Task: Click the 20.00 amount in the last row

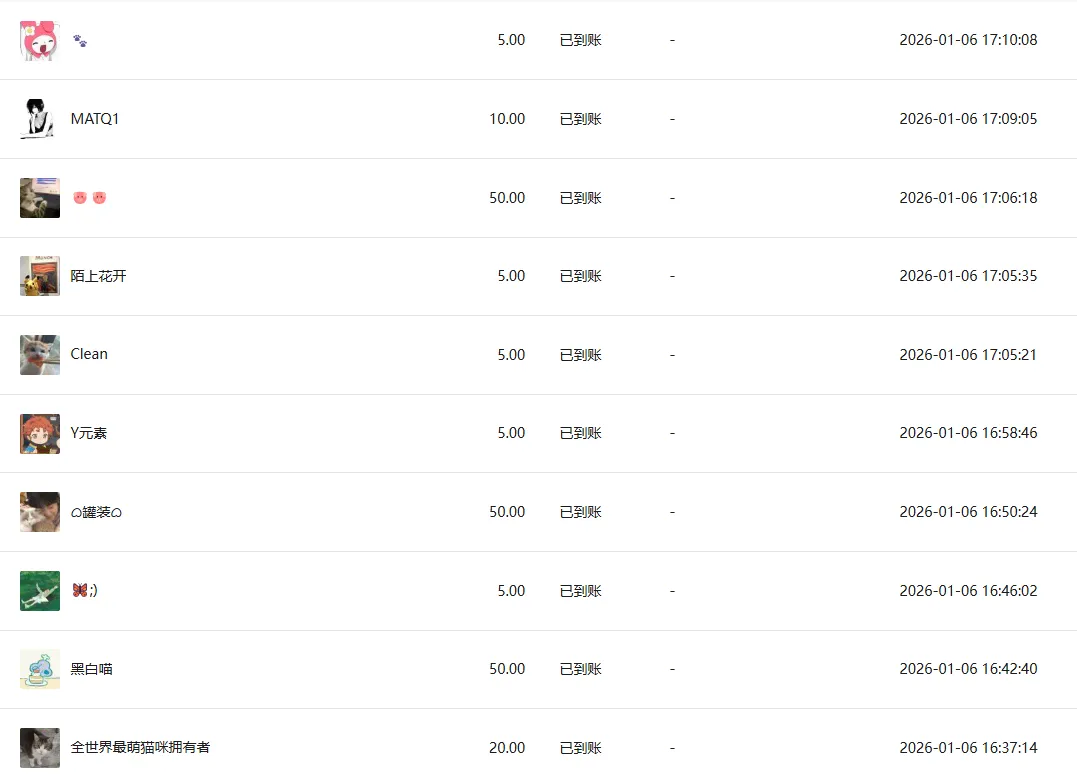Action: pyautogui.click(x=507, y=747)
